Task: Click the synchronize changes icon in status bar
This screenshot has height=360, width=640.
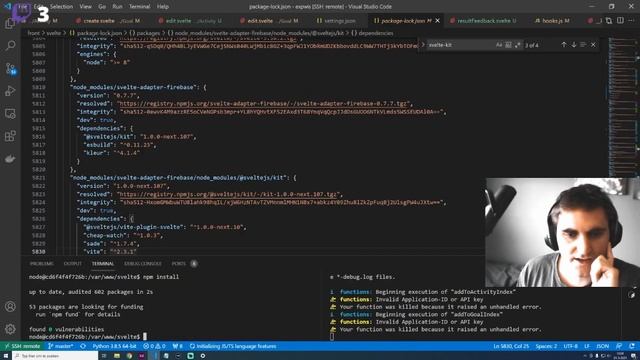Action: [83, 346]
